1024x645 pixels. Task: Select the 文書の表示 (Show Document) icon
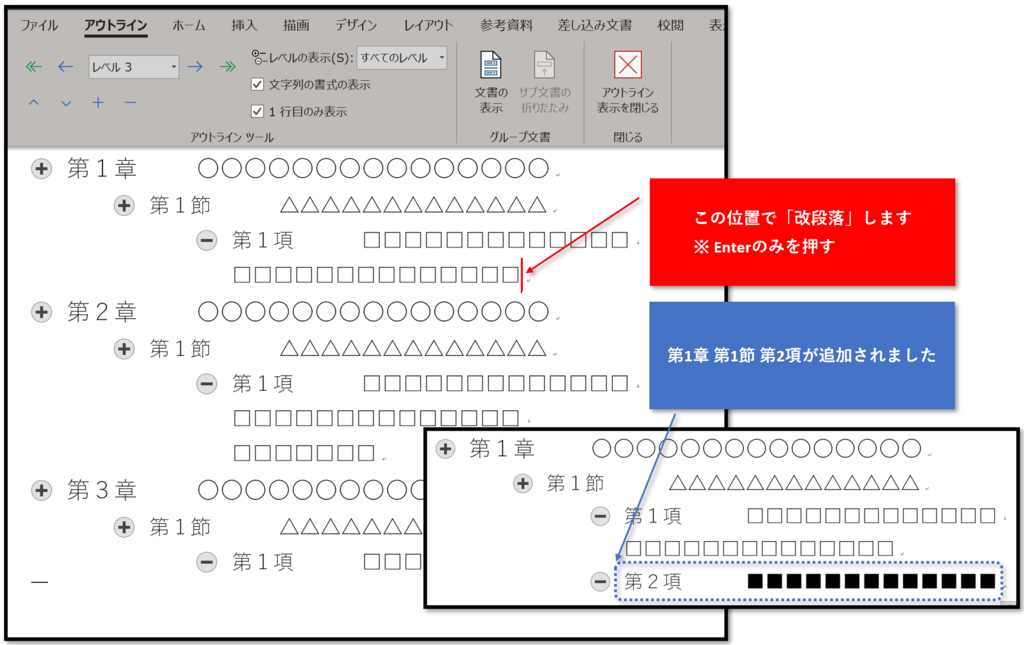coord(490,75)
